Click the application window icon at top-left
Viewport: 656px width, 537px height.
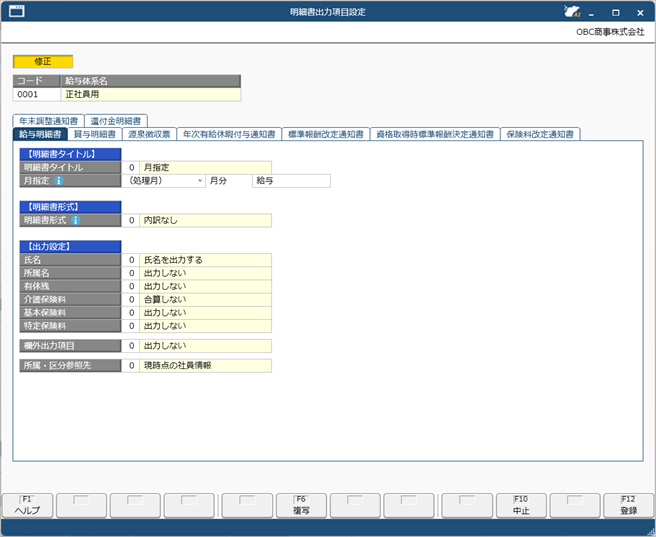click(17, 11)
